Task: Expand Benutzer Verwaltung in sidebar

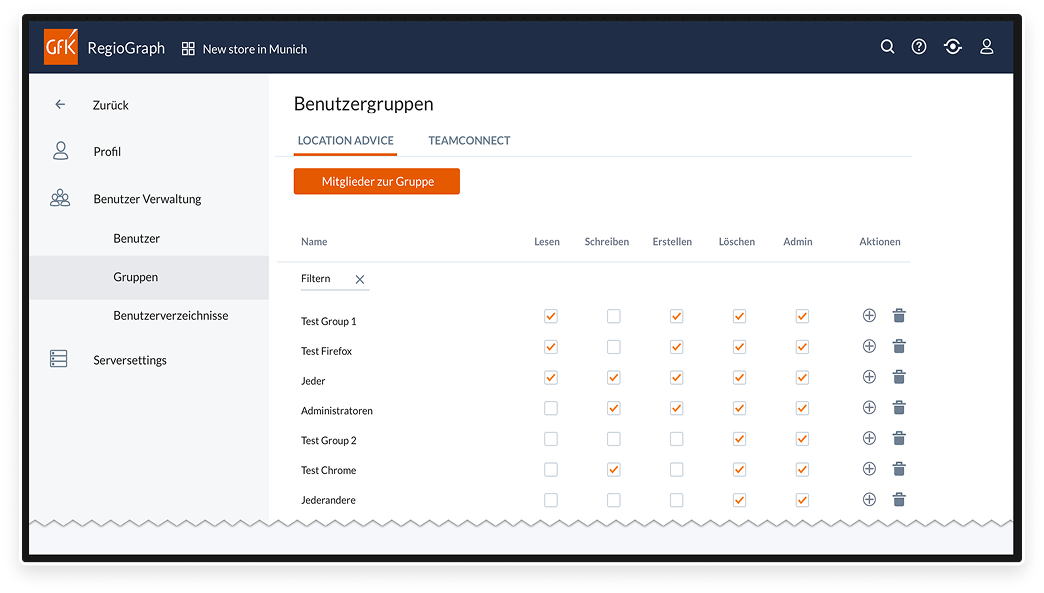Action: (147, 199)
